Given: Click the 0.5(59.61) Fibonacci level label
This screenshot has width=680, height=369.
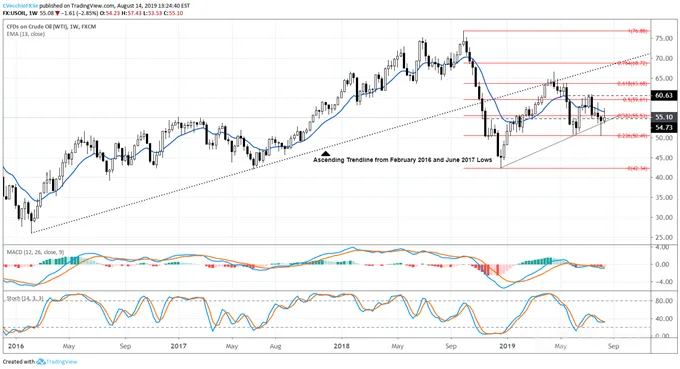Looking at the screenshot, I should (x=635, y=100).
